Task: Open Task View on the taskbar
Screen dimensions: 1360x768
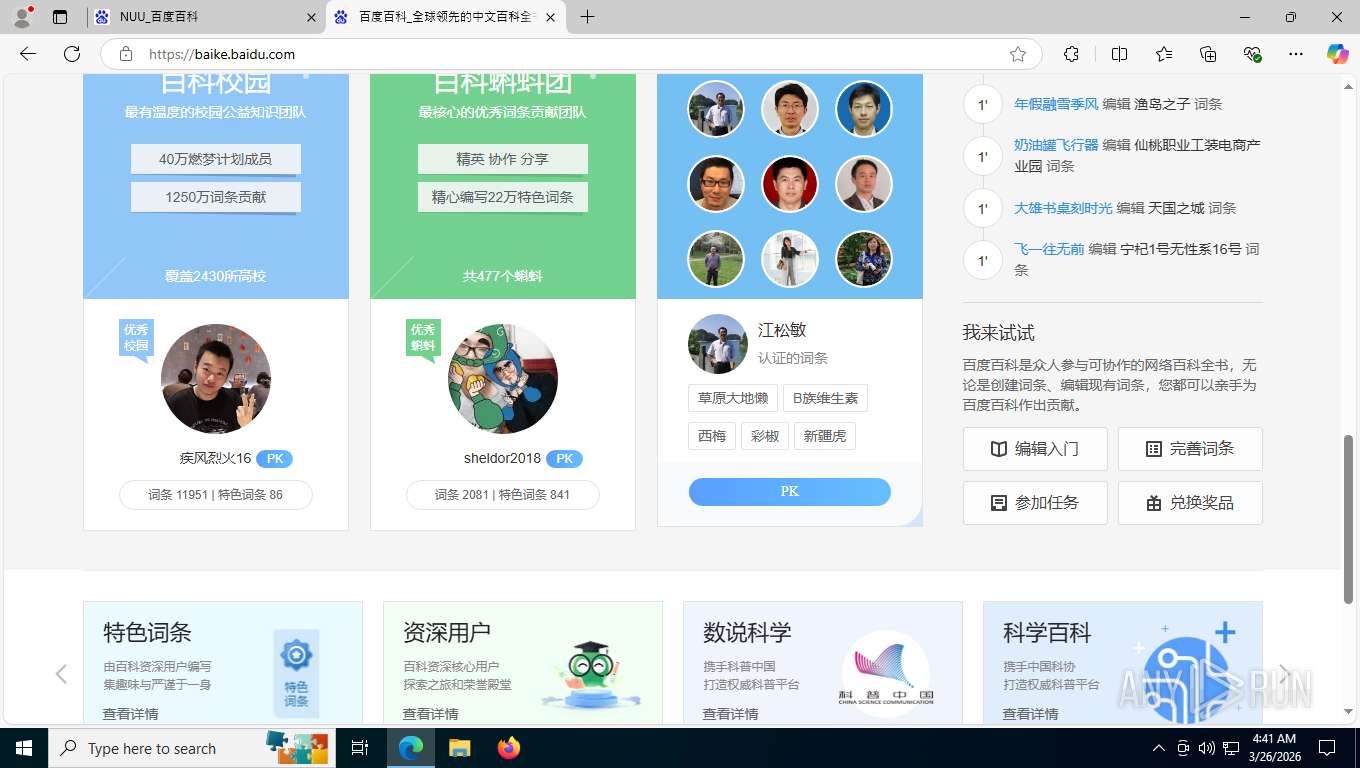Action: [360, 748]
